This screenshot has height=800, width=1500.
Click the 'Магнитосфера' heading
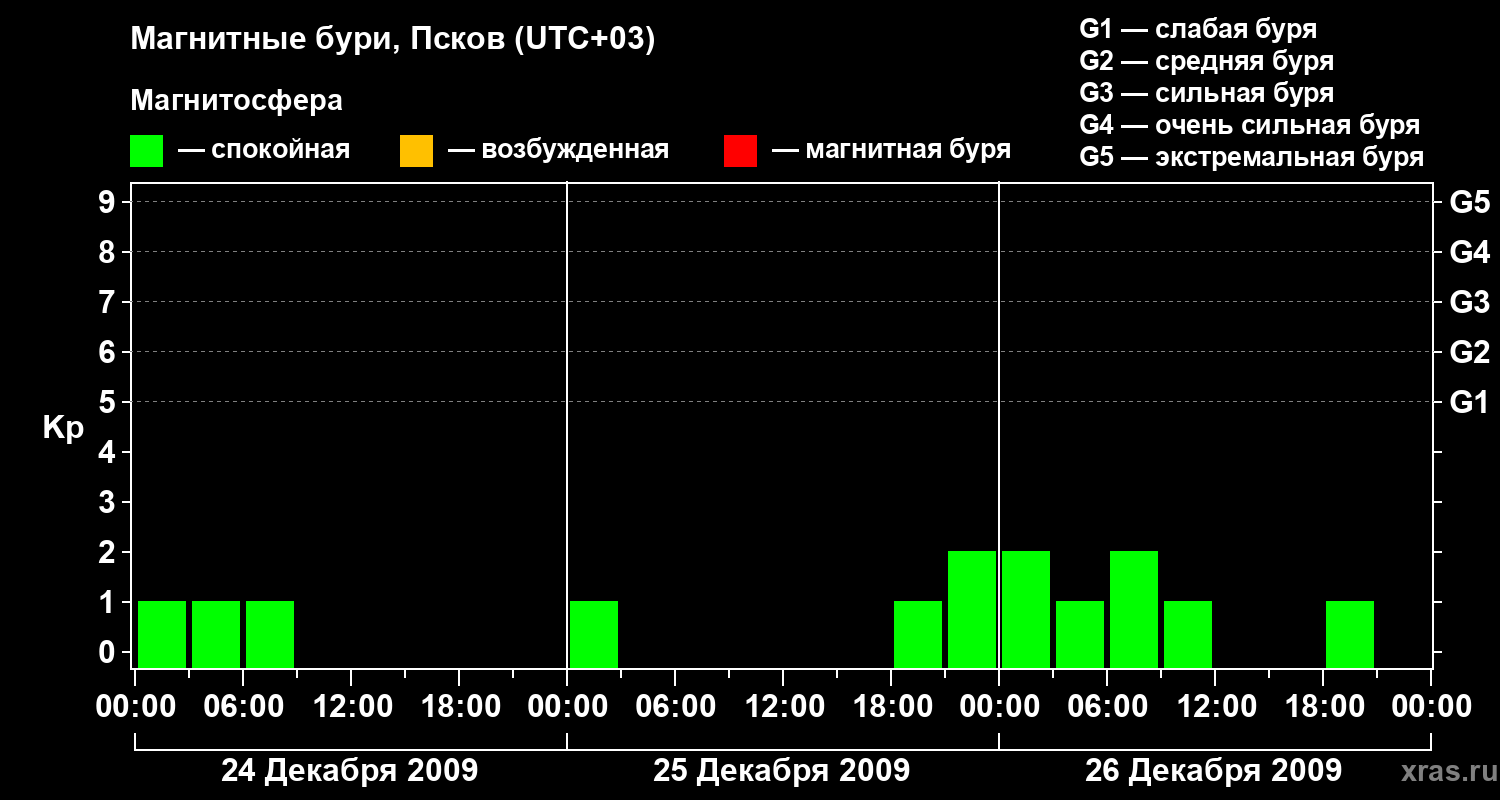point(236,101)
